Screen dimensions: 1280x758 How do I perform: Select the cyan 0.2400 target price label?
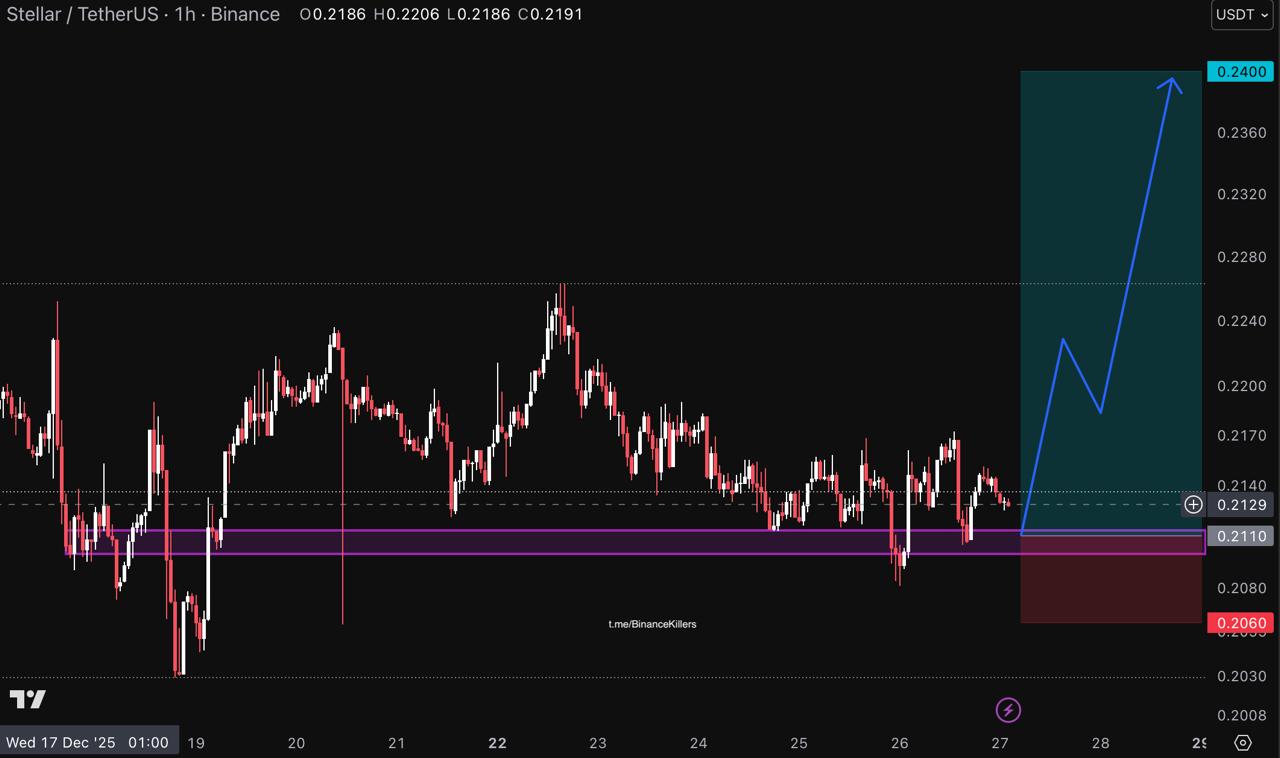[x=1240, y=71]
